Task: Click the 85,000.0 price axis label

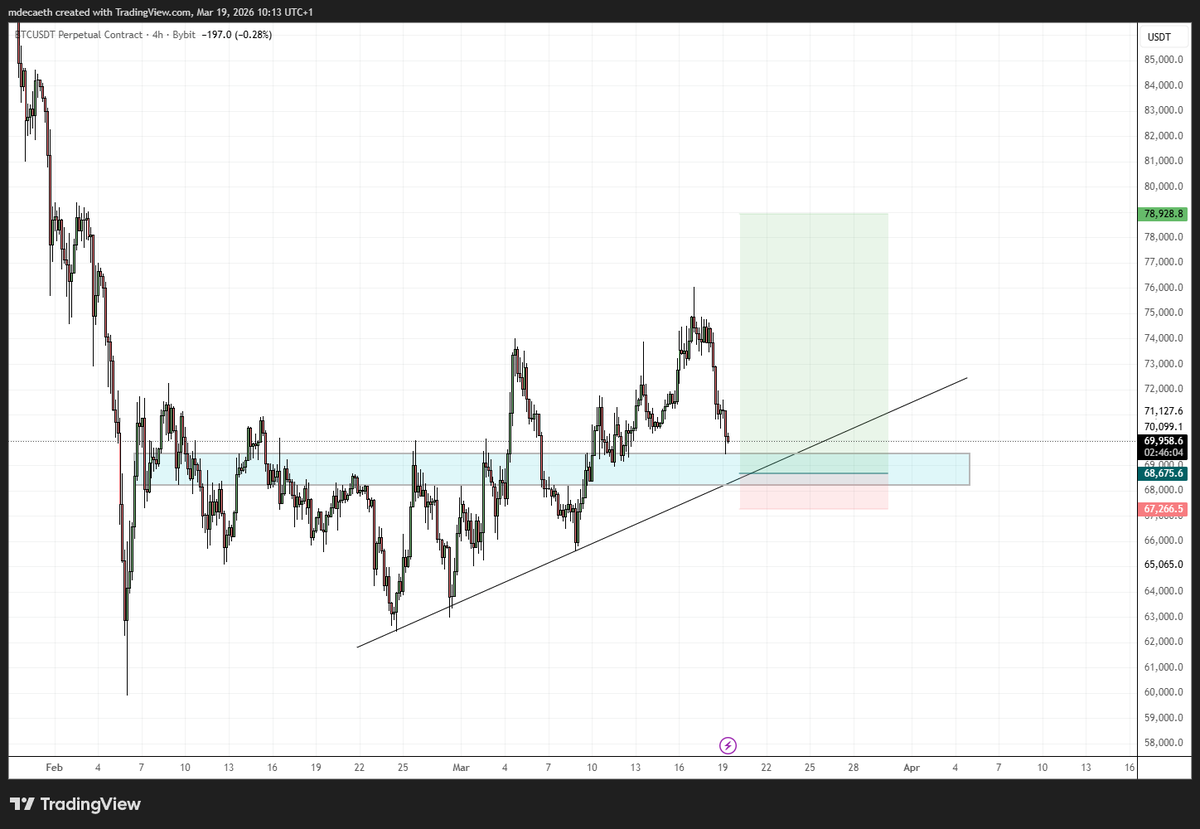Action: (x=1162, y=60)
